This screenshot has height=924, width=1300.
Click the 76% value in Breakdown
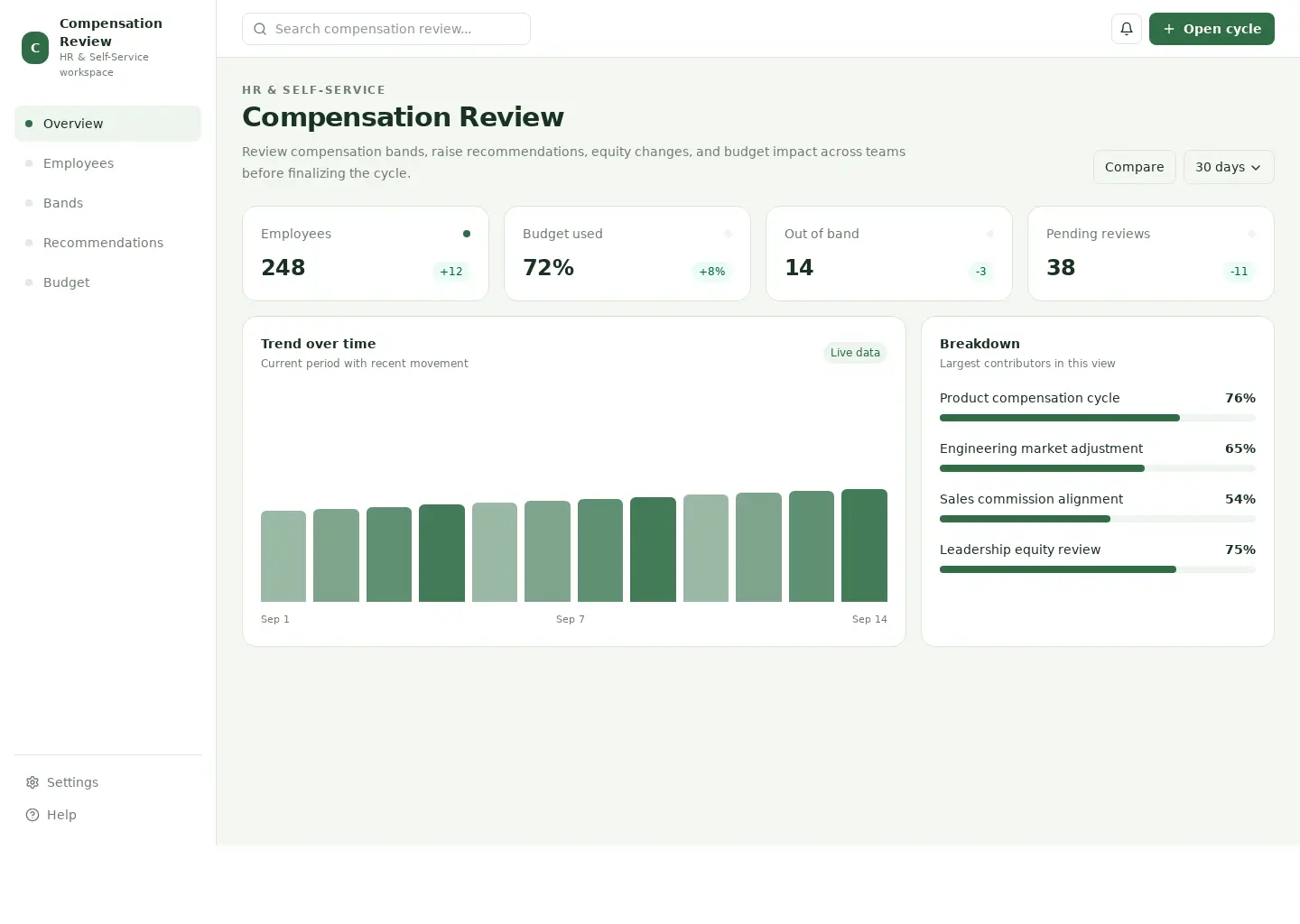tap(1240, 398)
